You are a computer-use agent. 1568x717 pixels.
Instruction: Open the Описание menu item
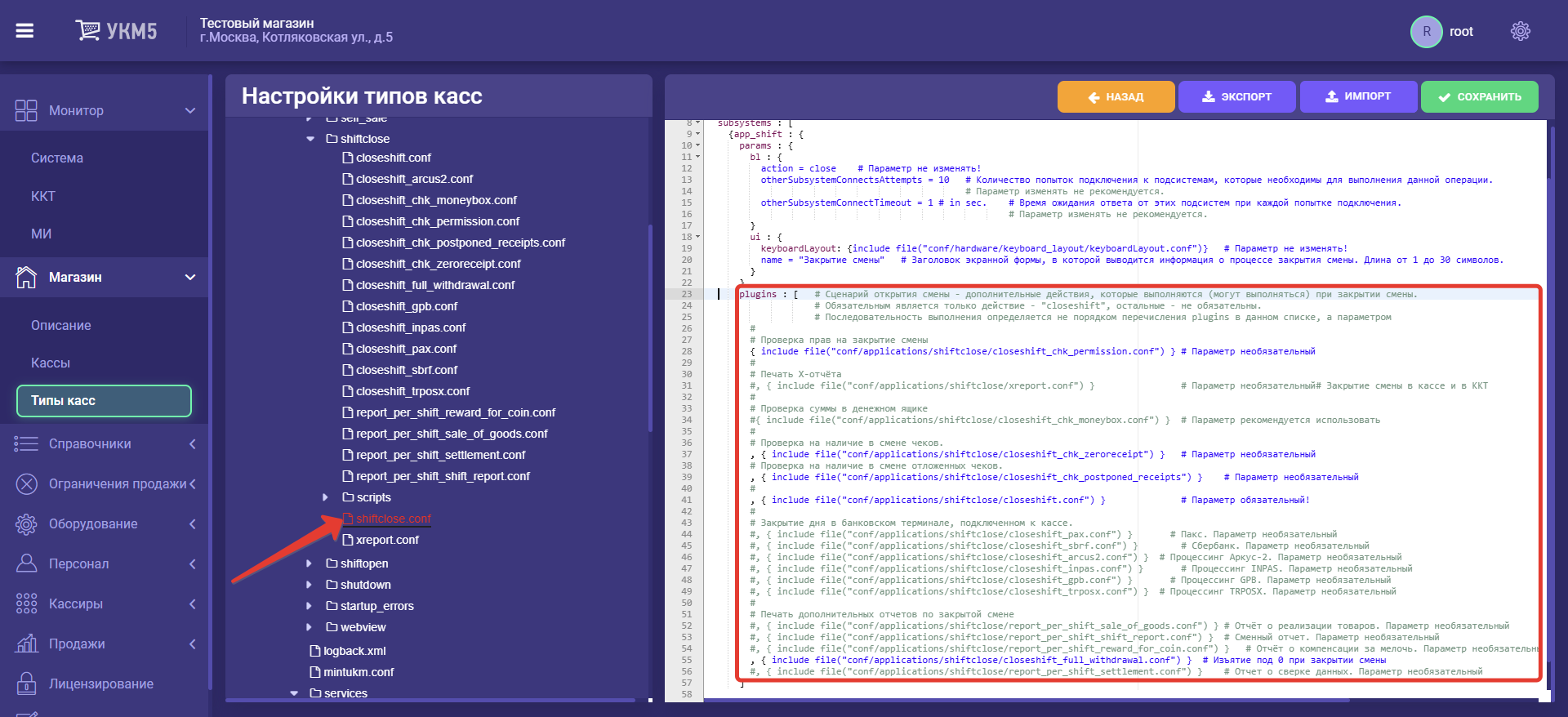[61, 325]
